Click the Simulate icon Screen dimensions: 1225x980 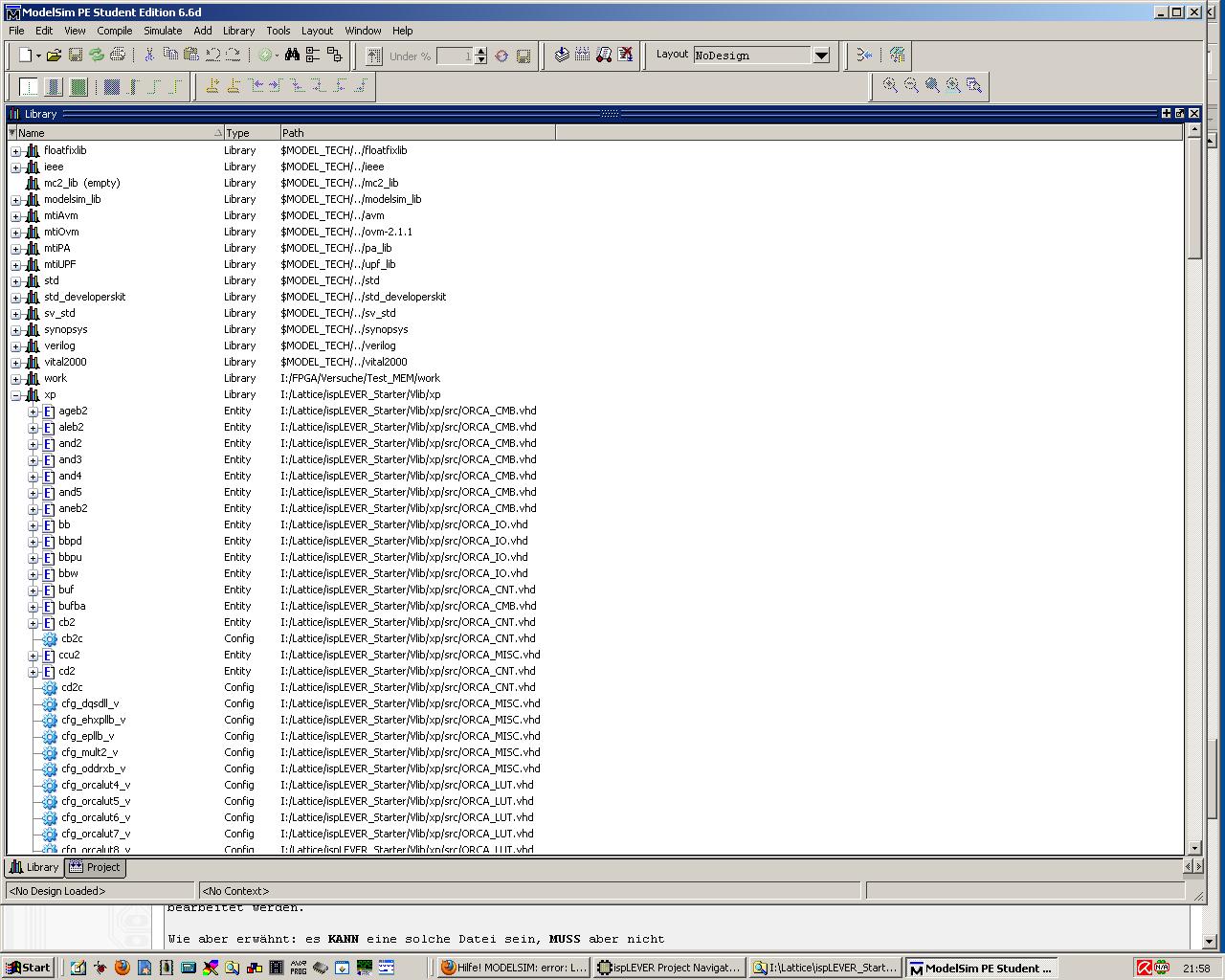[604, 56]
